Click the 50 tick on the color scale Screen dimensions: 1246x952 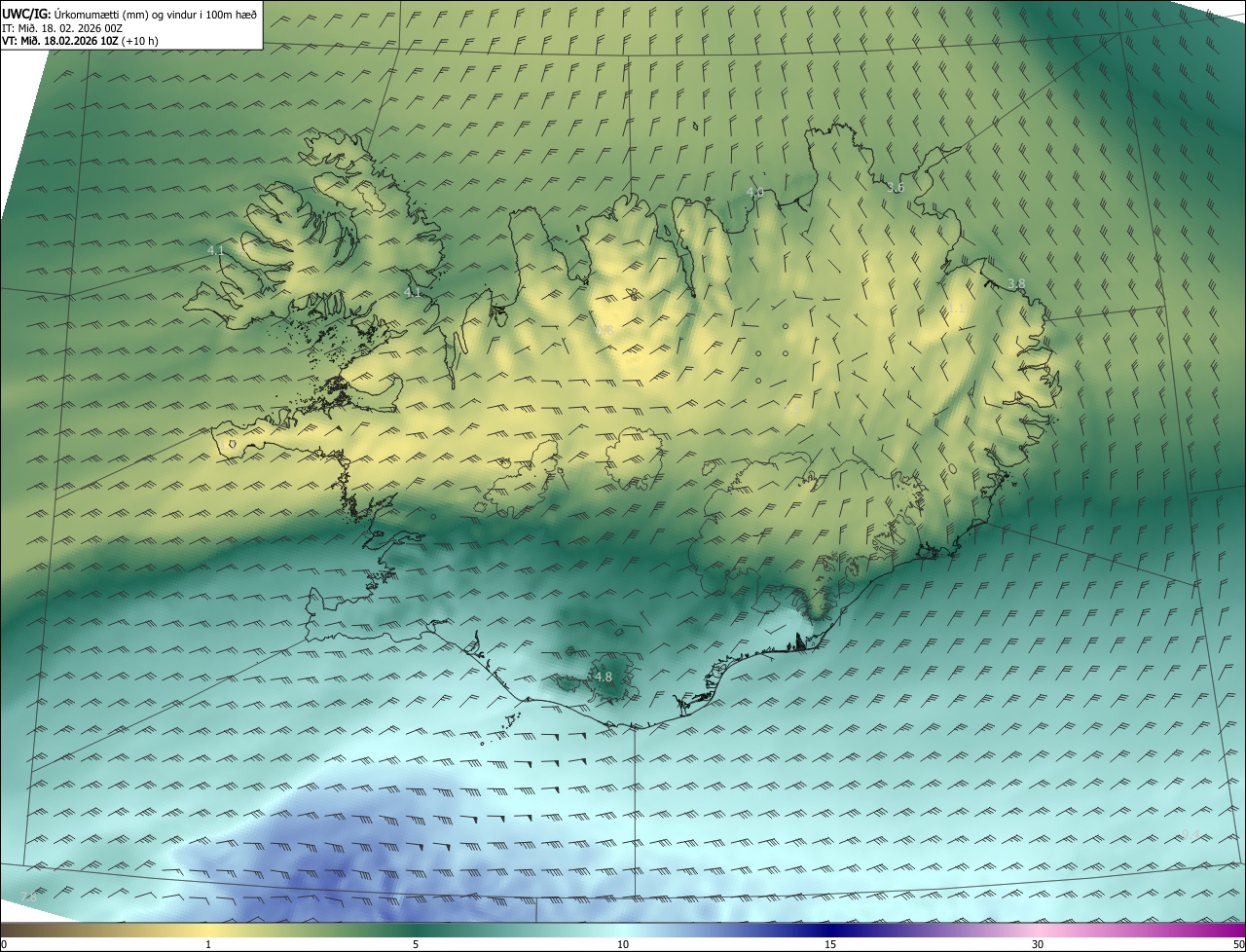pyautogui.click(x=1238, y=944)
